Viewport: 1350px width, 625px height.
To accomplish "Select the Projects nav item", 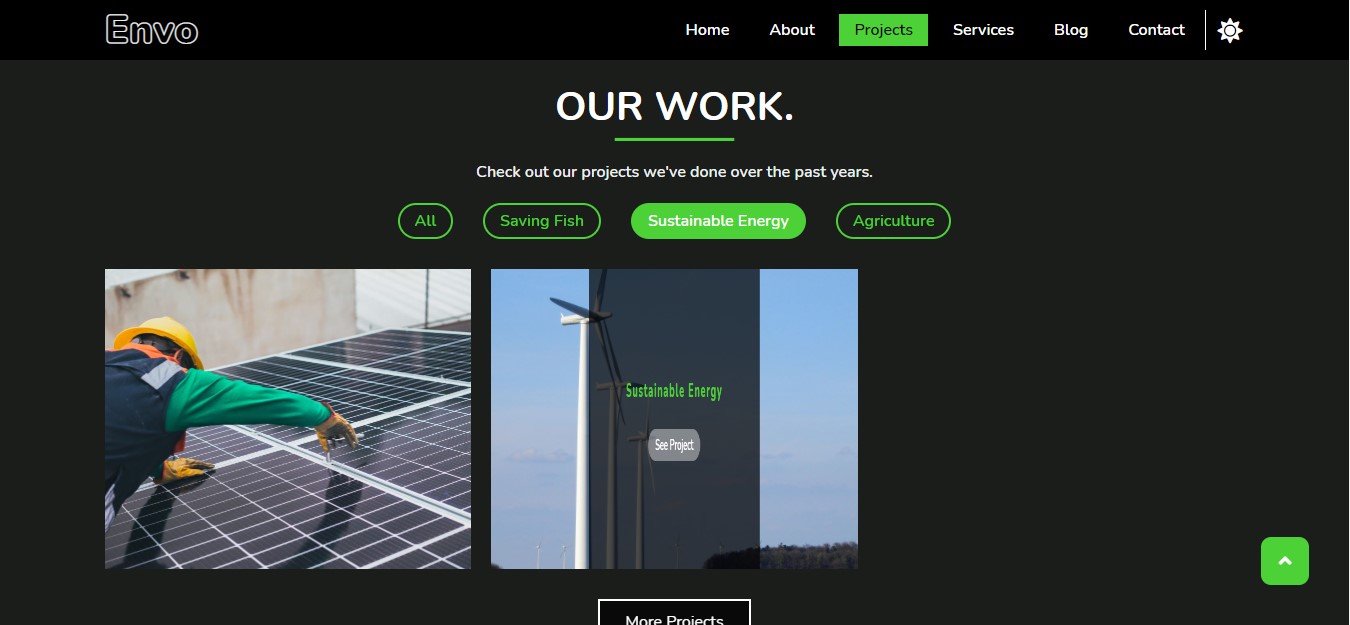I will tap(883, 30).
